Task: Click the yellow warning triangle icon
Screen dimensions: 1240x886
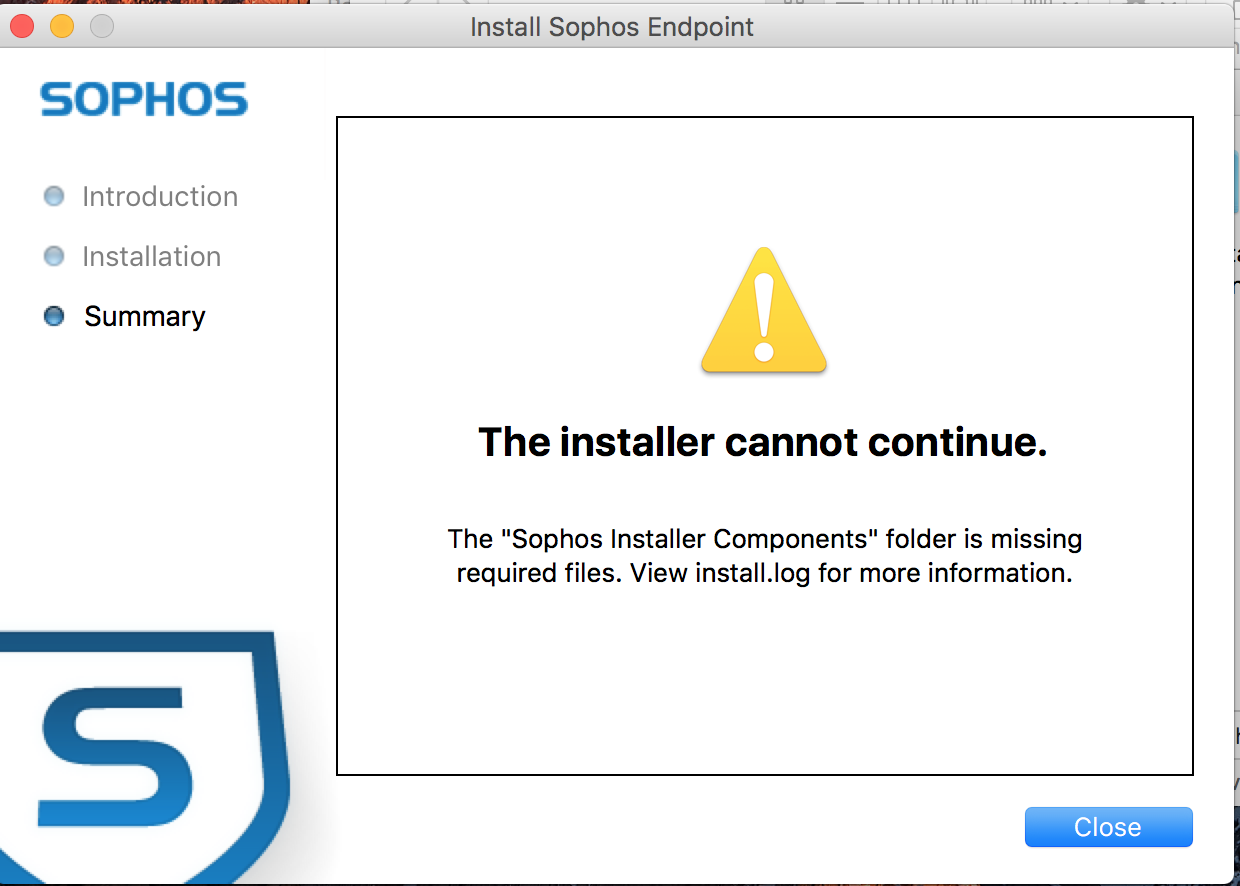Action: 764,310
